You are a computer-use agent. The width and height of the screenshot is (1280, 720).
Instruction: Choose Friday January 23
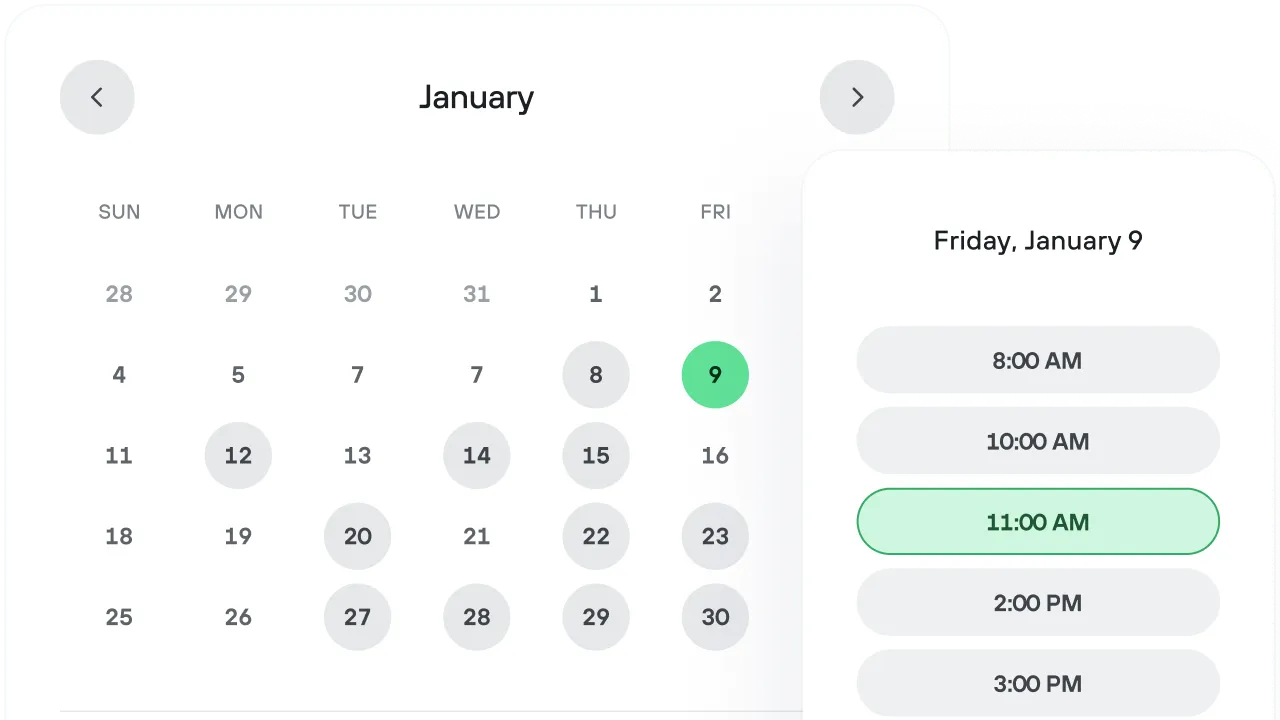(715, 537)
